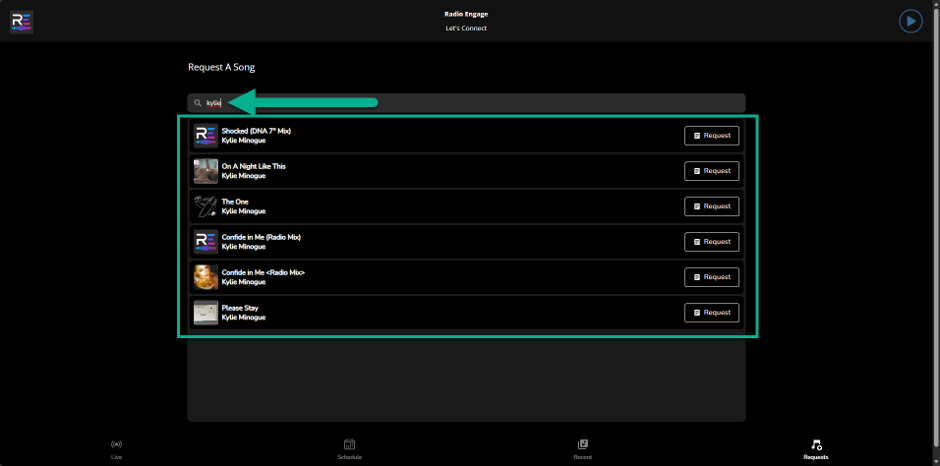Start playback with the play button
Image resolution: width=940 pixels, height=466 pixels.
pyautogui.click(x=911, y=21)
